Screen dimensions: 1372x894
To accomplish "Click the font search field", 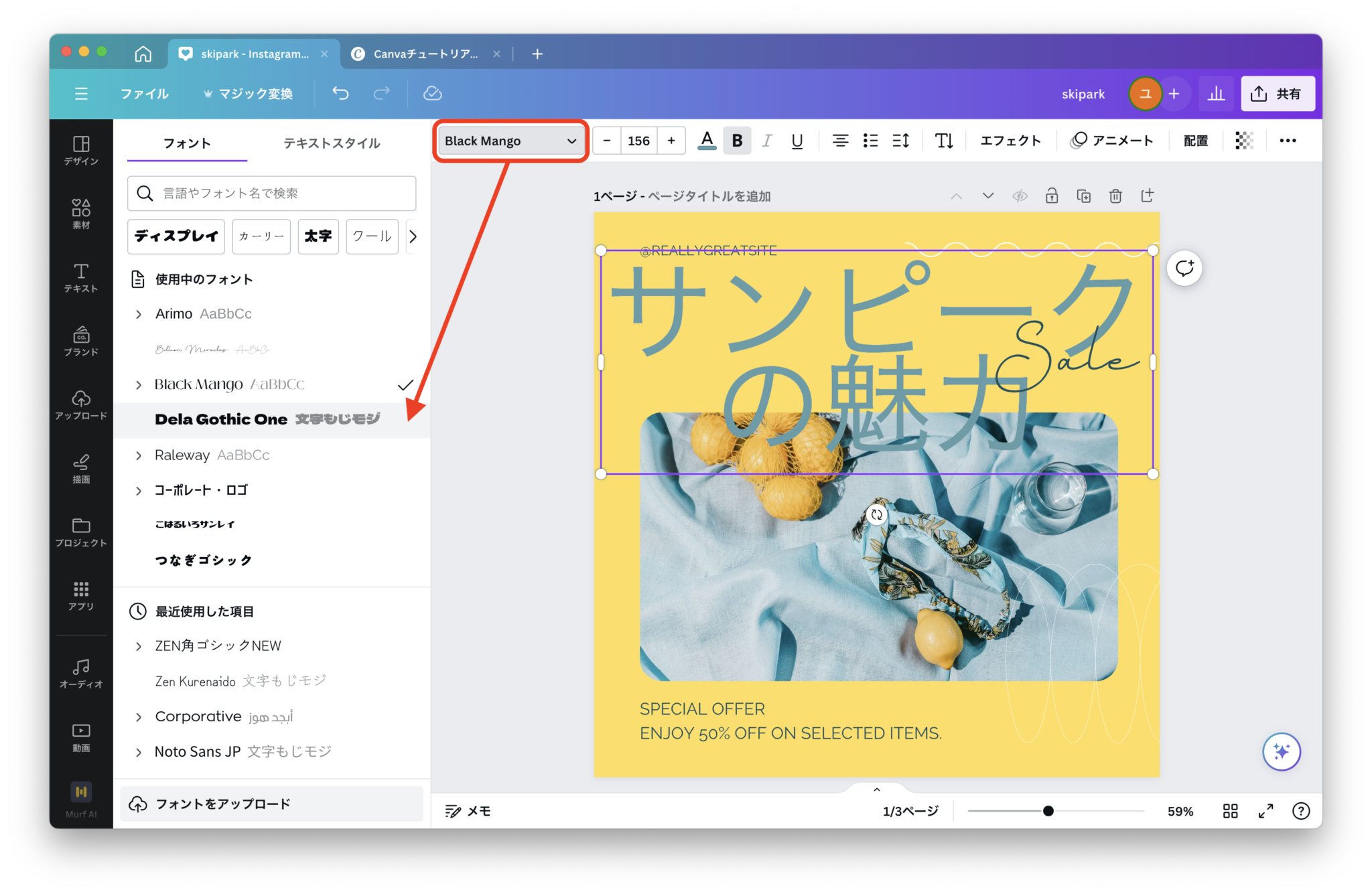I will [271, 194].
